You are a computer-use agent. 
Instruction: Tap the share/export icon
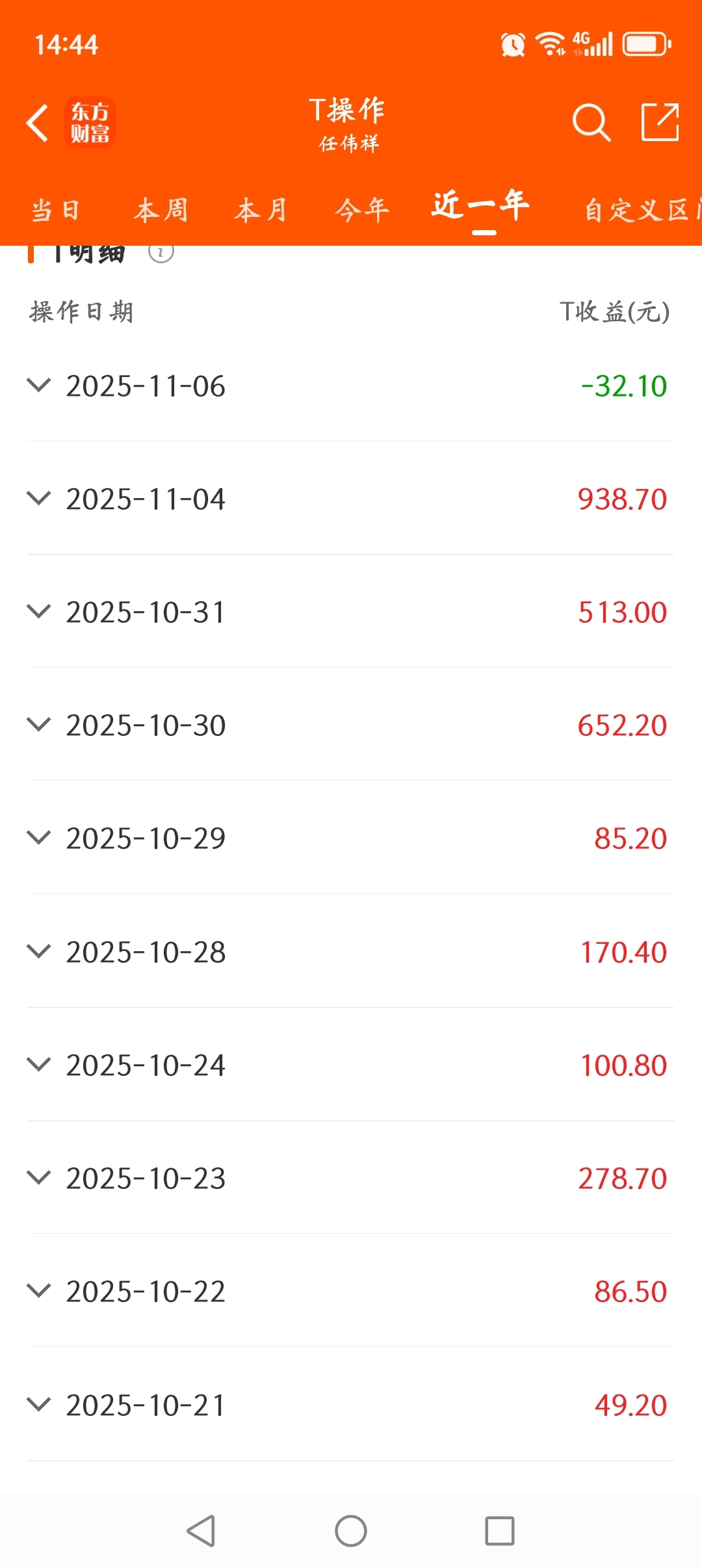(660, 122)
